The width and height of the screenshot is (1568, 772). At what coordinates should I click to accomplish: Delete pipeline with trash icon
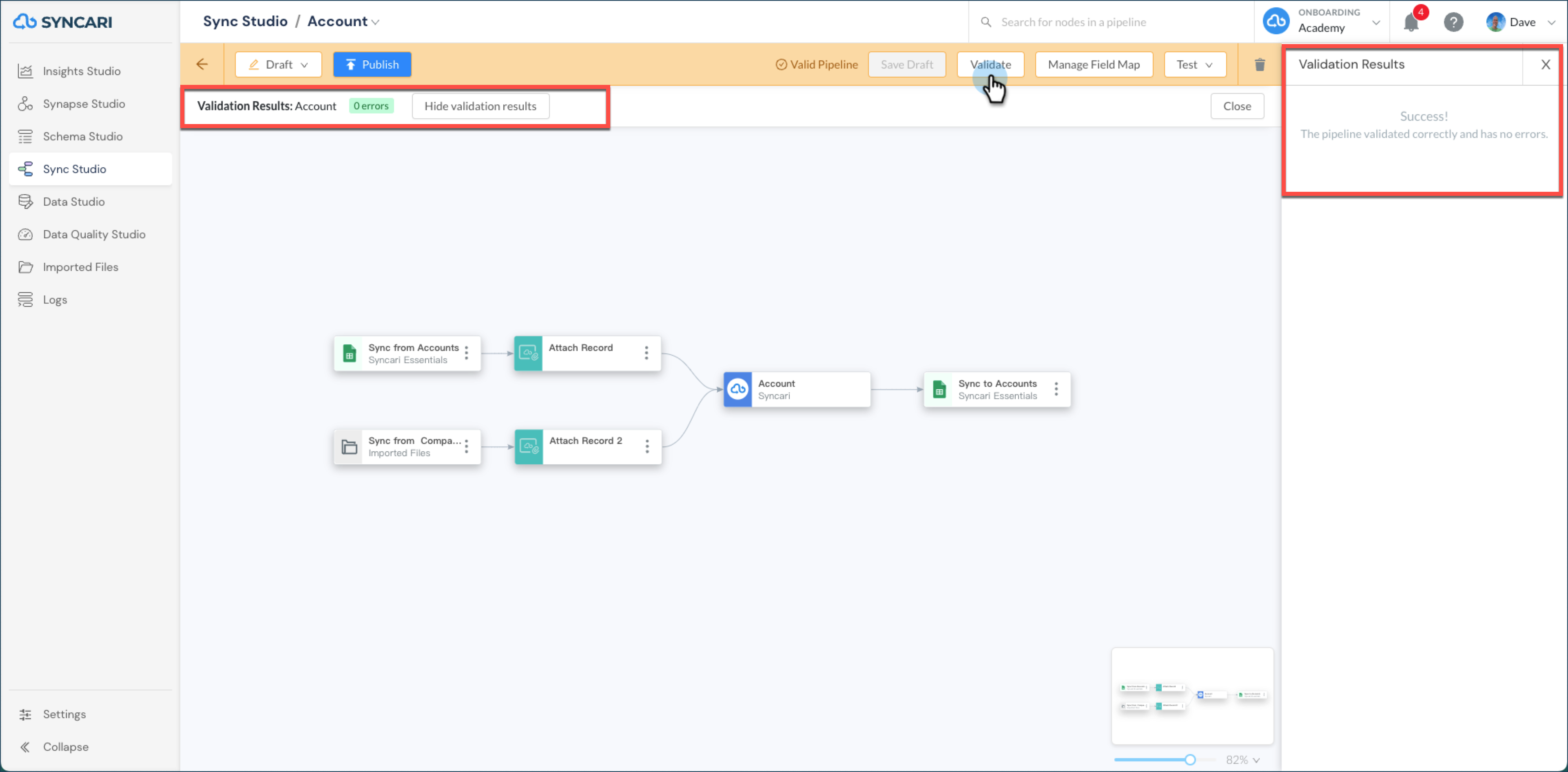1260,64
